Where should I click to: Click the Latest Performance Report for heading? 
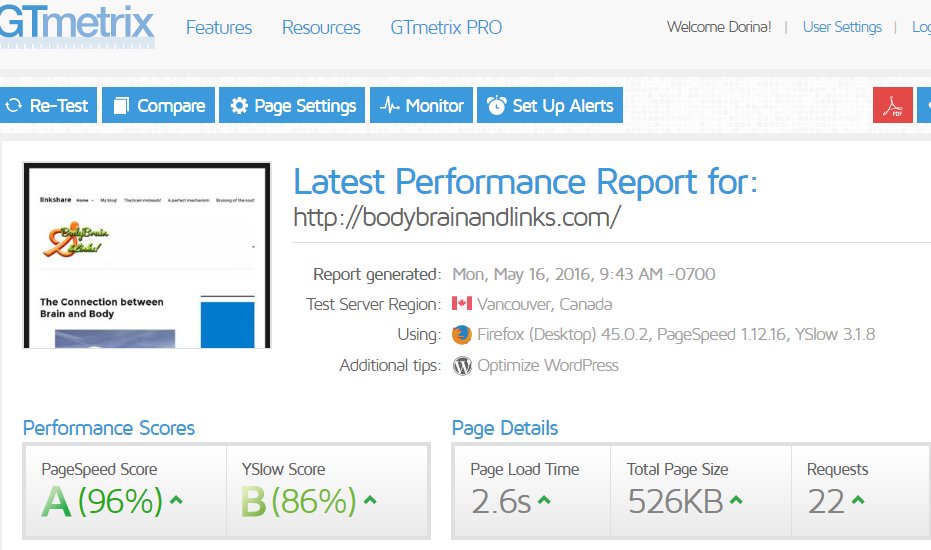pos(525,181)
